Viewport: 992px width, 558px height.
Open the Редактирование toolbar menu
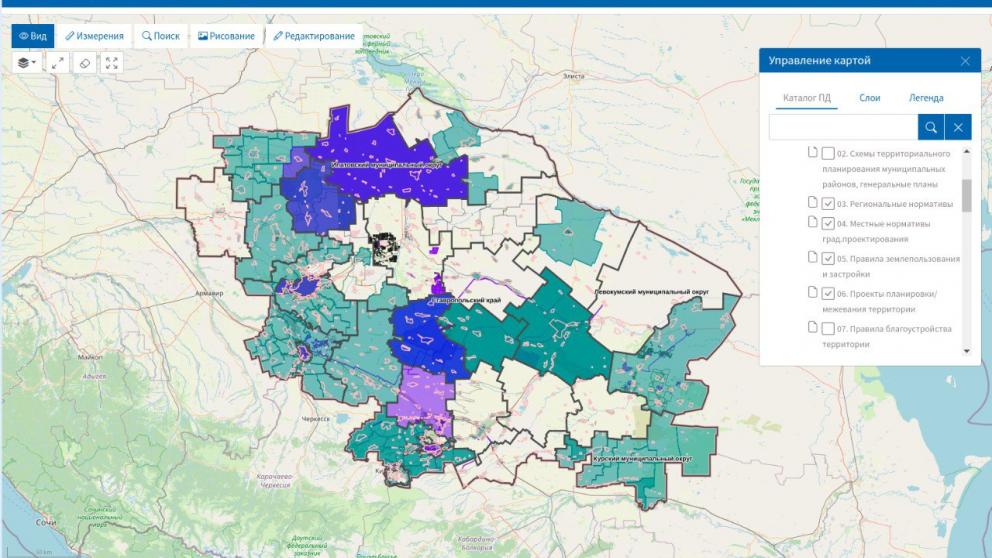tap(313, 36)
